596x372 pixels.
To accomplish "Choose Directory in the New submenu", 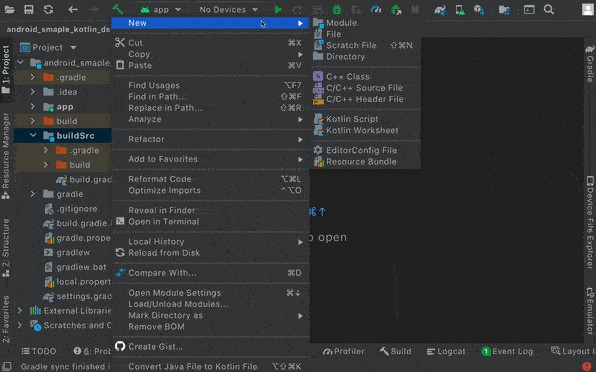I will pyautogui.click(x=365, y=57).
